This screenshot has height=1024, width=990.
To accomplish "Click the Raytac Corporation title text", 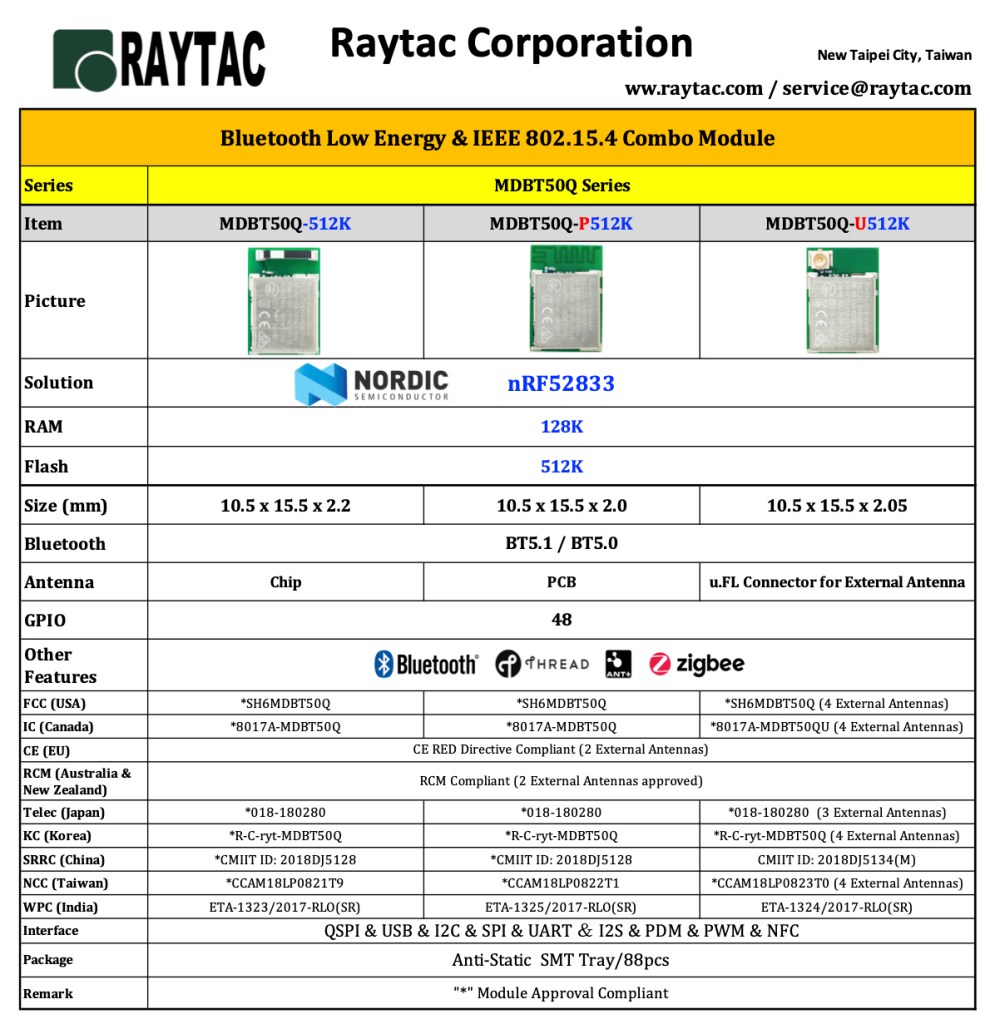I will 511,44.
